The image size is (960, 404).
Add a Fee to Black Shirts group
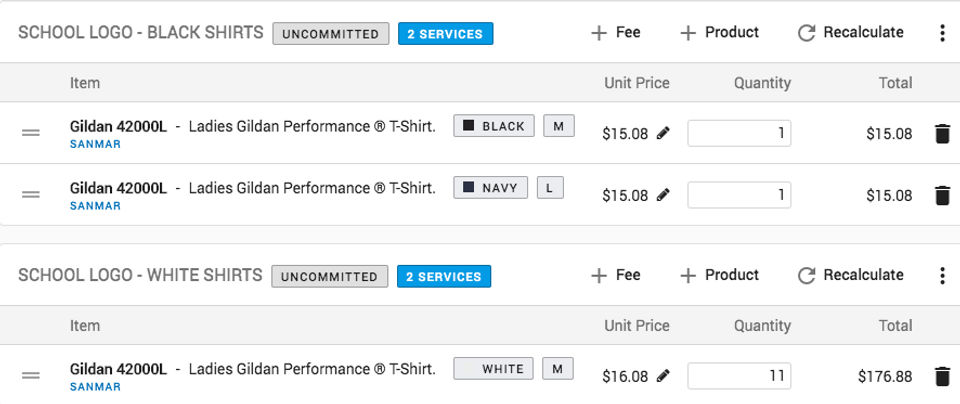pyautogui.click(x=615, y=32)
